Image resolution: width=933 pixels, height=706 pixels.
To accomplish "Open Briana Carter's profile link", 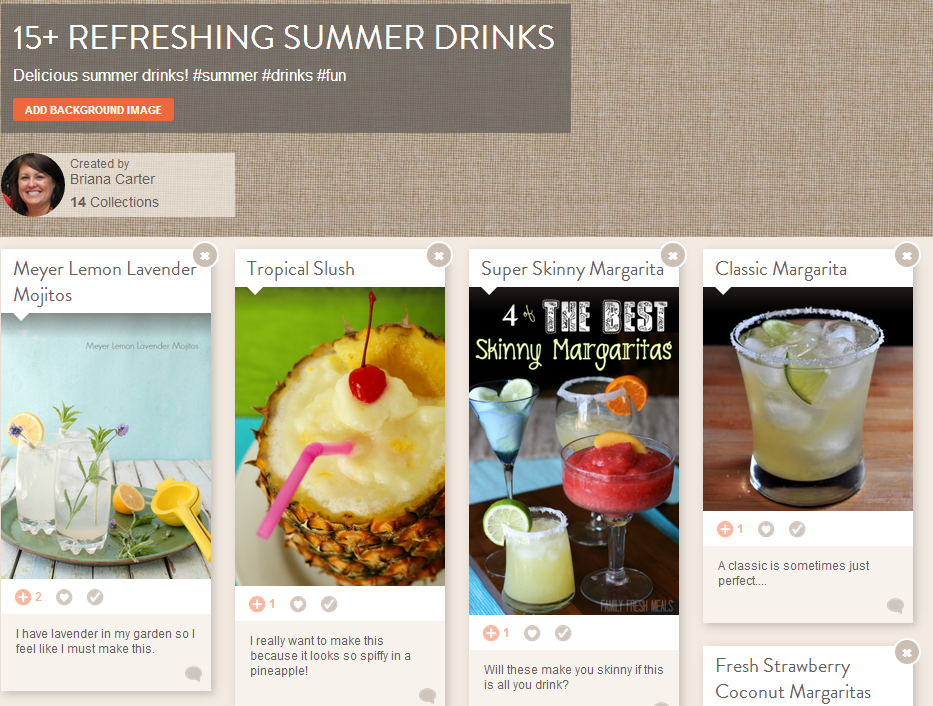I will click(112, 179).
